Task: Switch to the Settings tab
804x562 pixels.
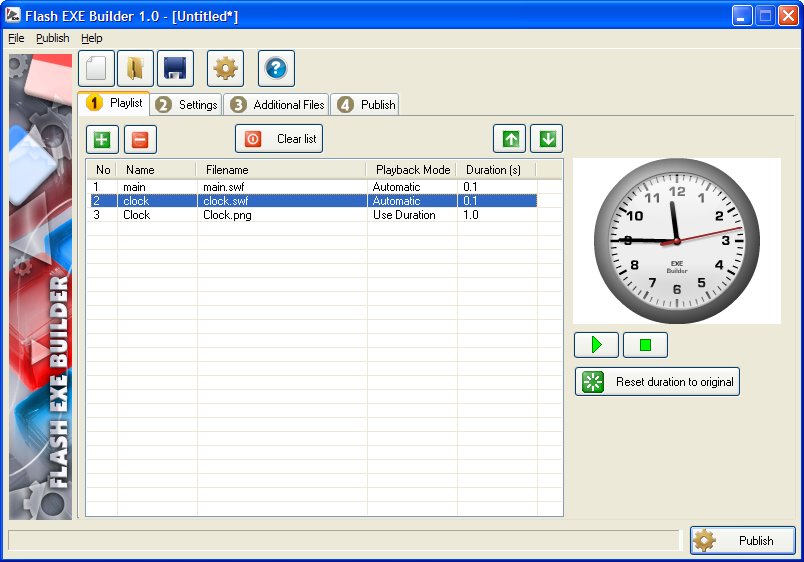Action: [187, 105]
